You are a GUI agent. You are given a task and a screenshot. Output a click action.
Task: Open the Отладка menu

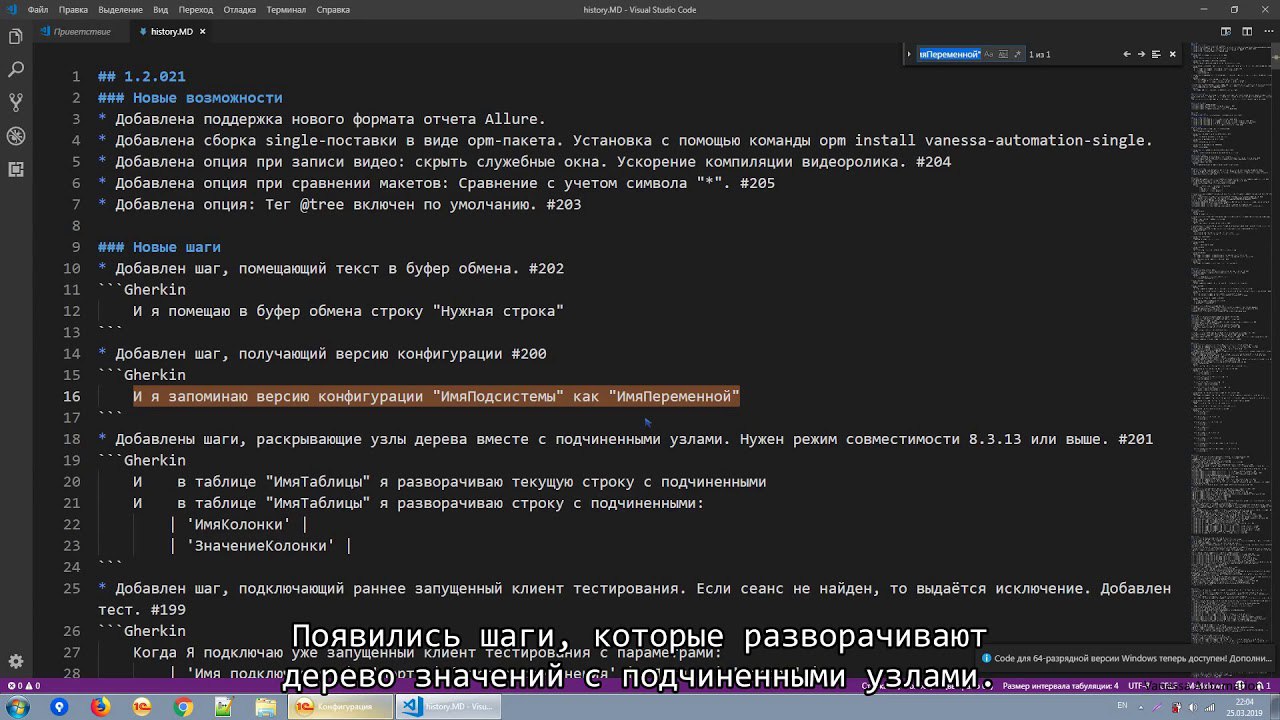pos(240,10)
